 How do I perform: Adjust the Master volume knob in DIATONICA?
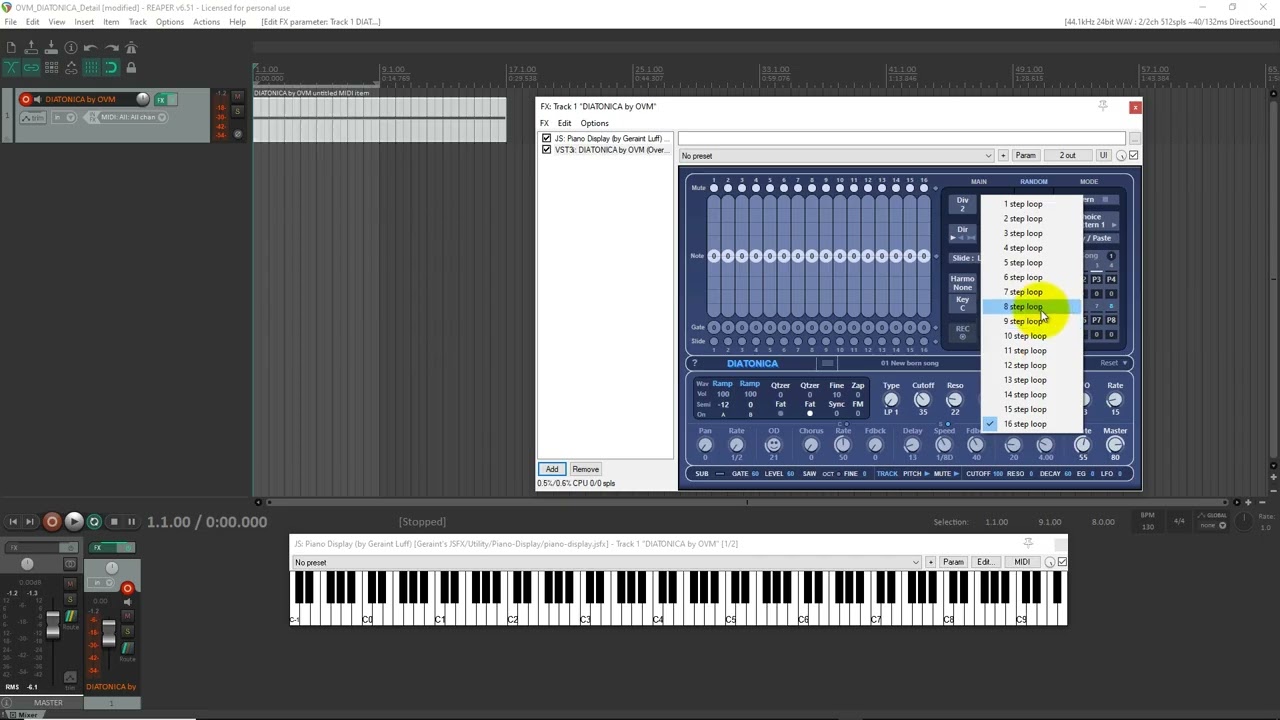(1115, 445)
